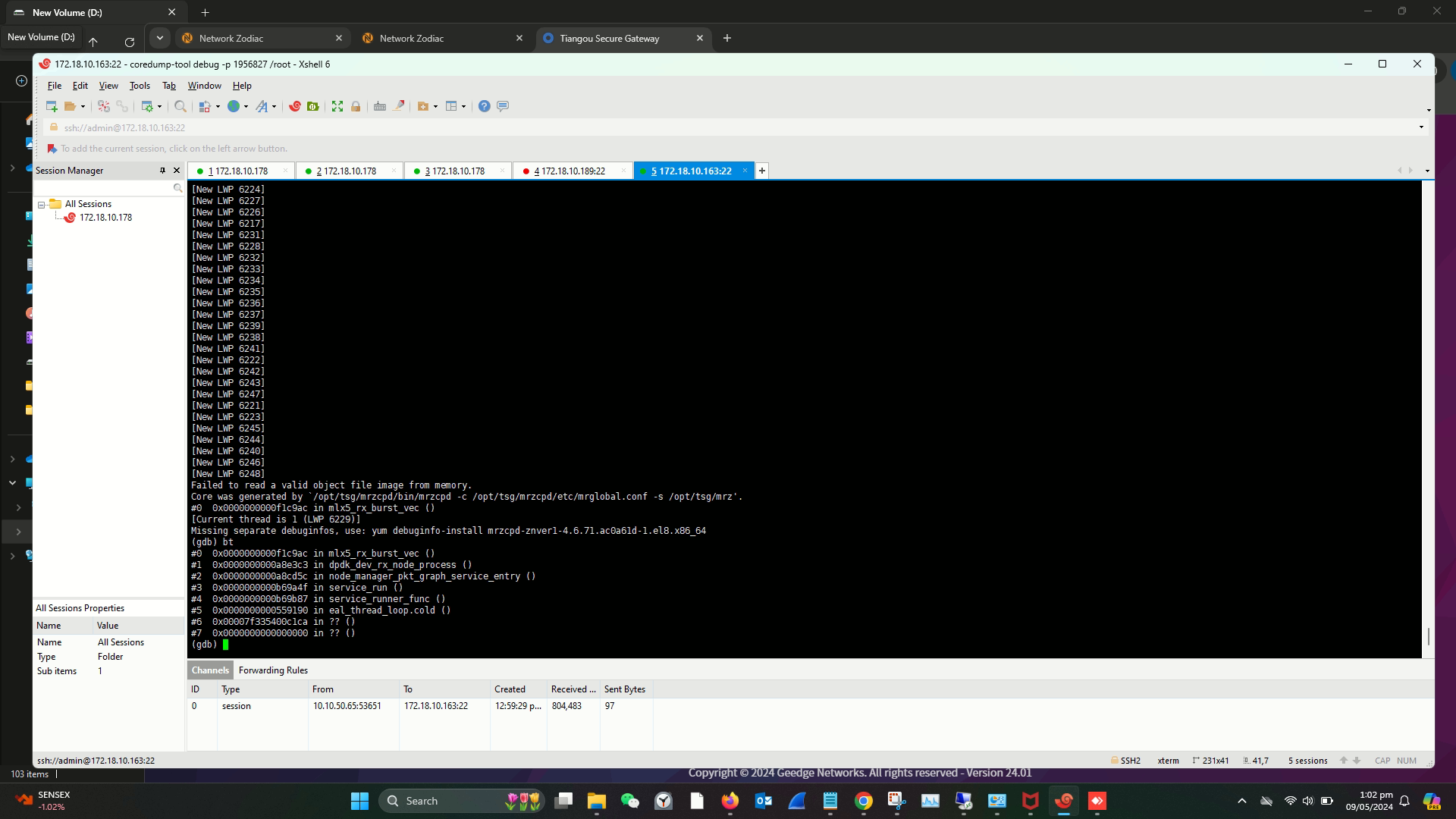
Task: Click the terminal vertical scrollbar thumb
Action: click(1428, 636)
